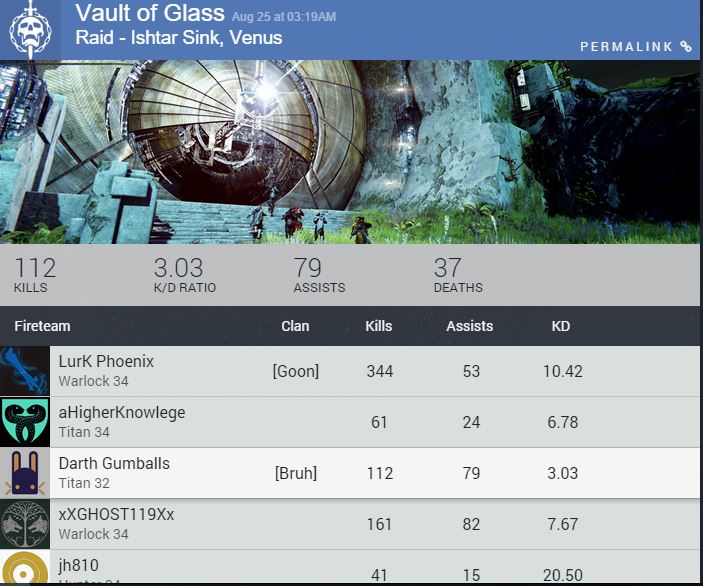
Task: Click the PERMALINK chain icon
Action: click(x=686, y=47)
